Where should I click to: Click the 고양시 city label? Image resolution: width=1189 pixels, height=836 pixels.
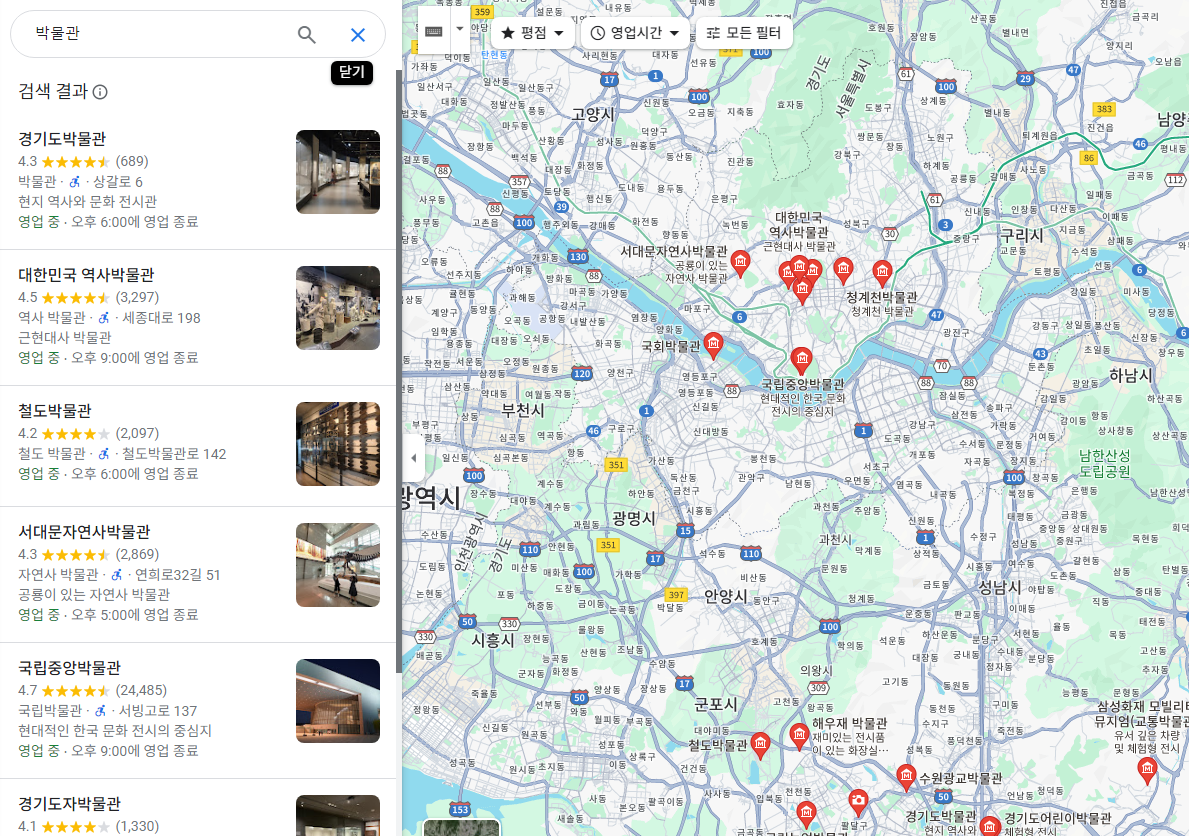click(593, 114)
